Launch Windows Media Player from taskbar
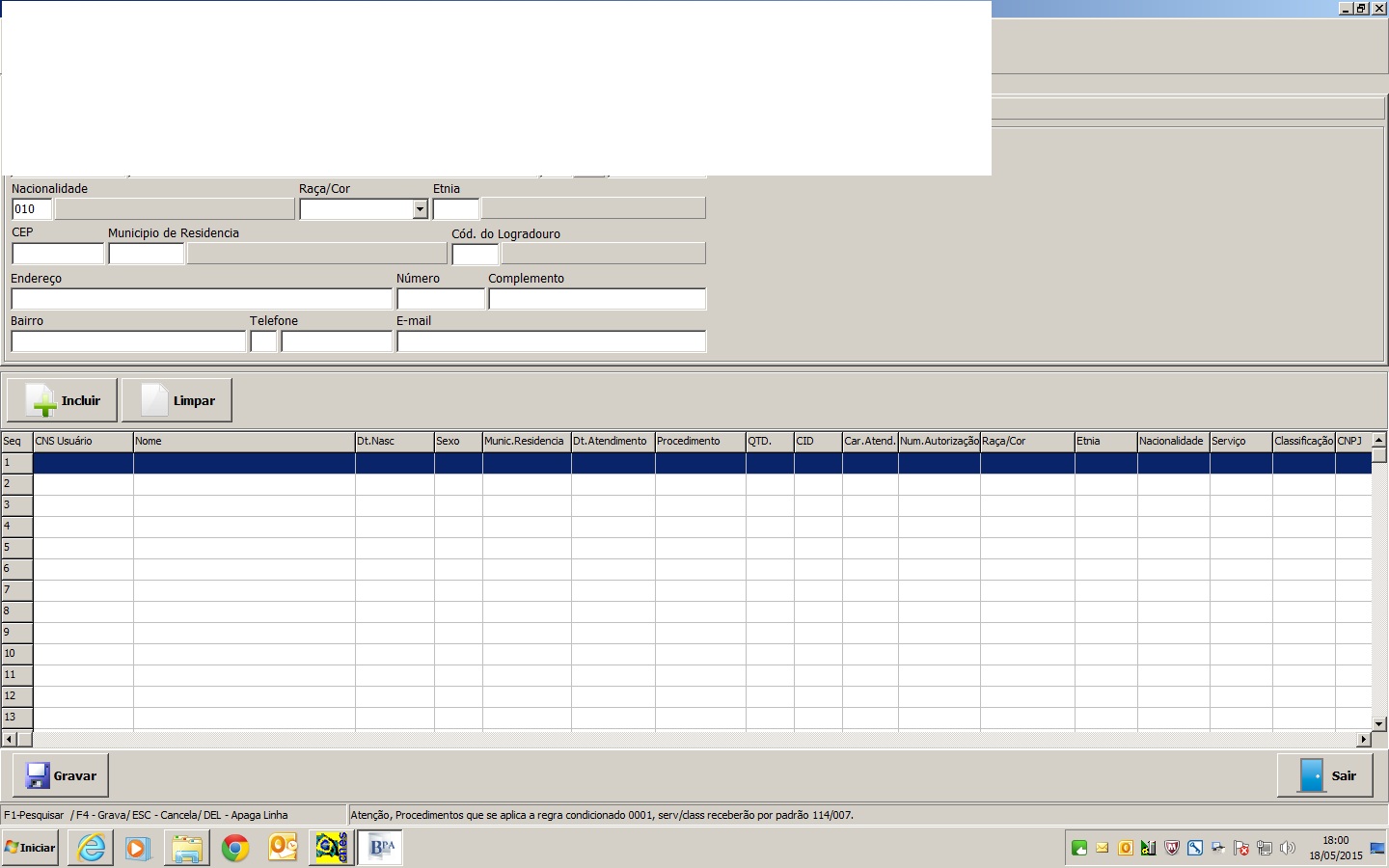This screenshot has height=868, width=1389. click(138, 848)
